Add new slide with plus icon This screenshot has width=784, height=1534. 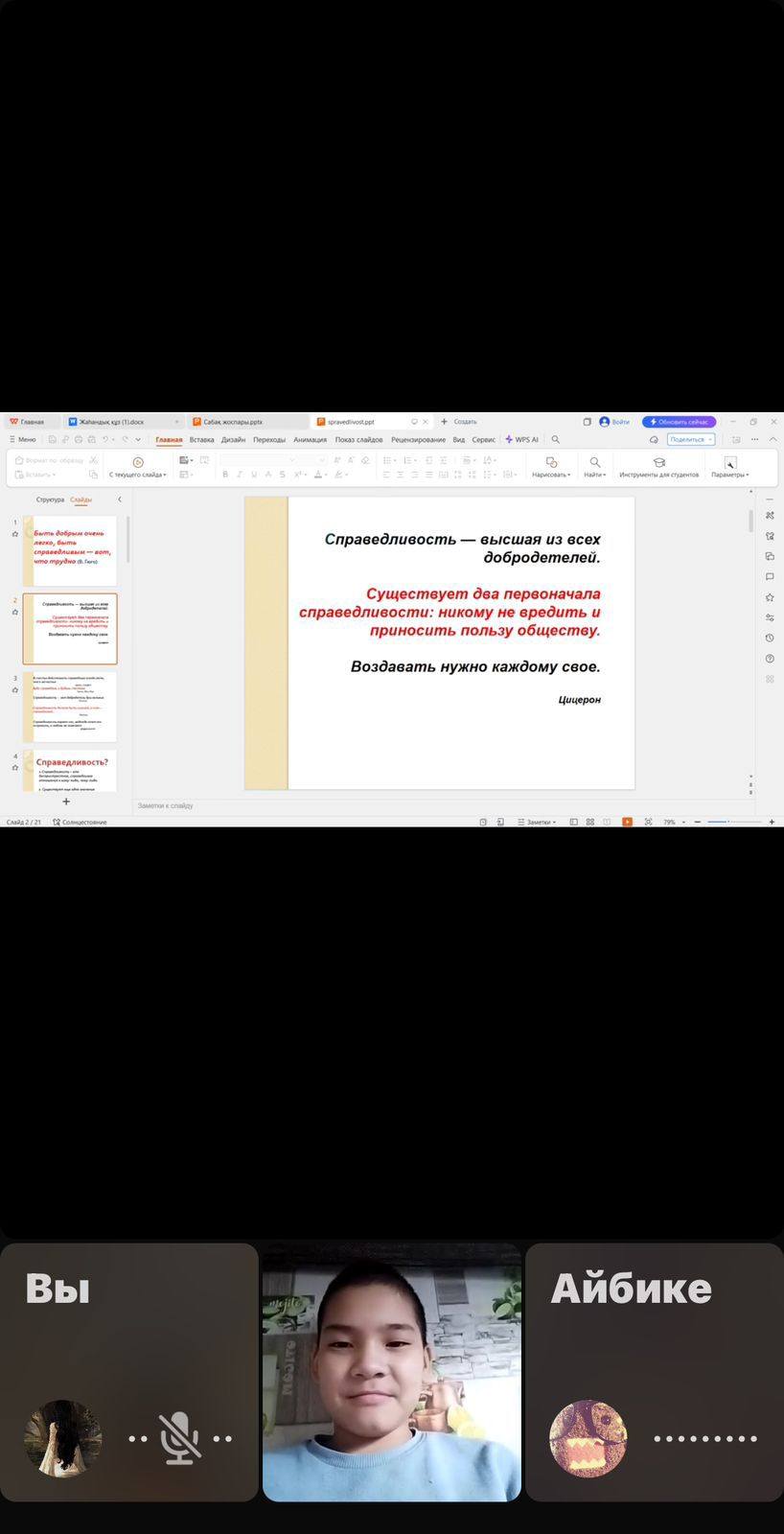click(x=66, y=802)
